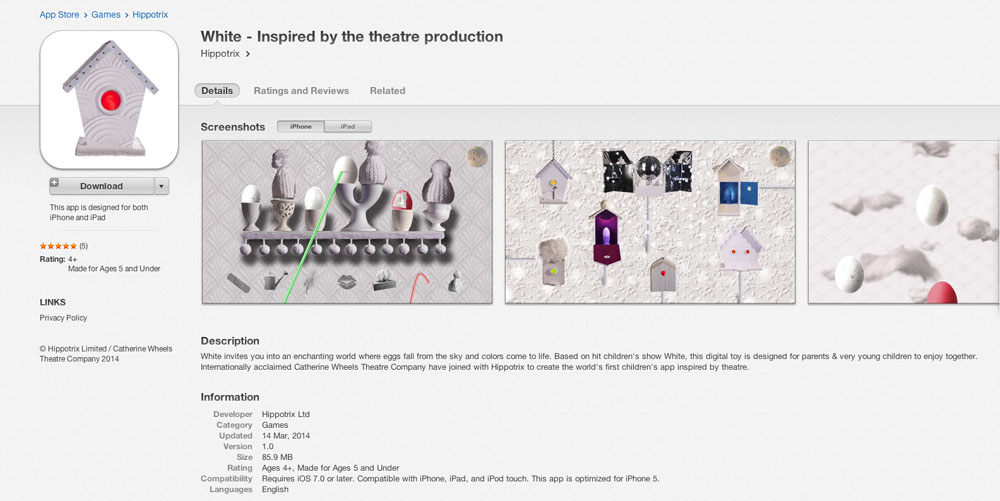Screen dimensions: 1000x501
Task: Open the Hippotrix breadcrumb link
Action: coord(151,15)
